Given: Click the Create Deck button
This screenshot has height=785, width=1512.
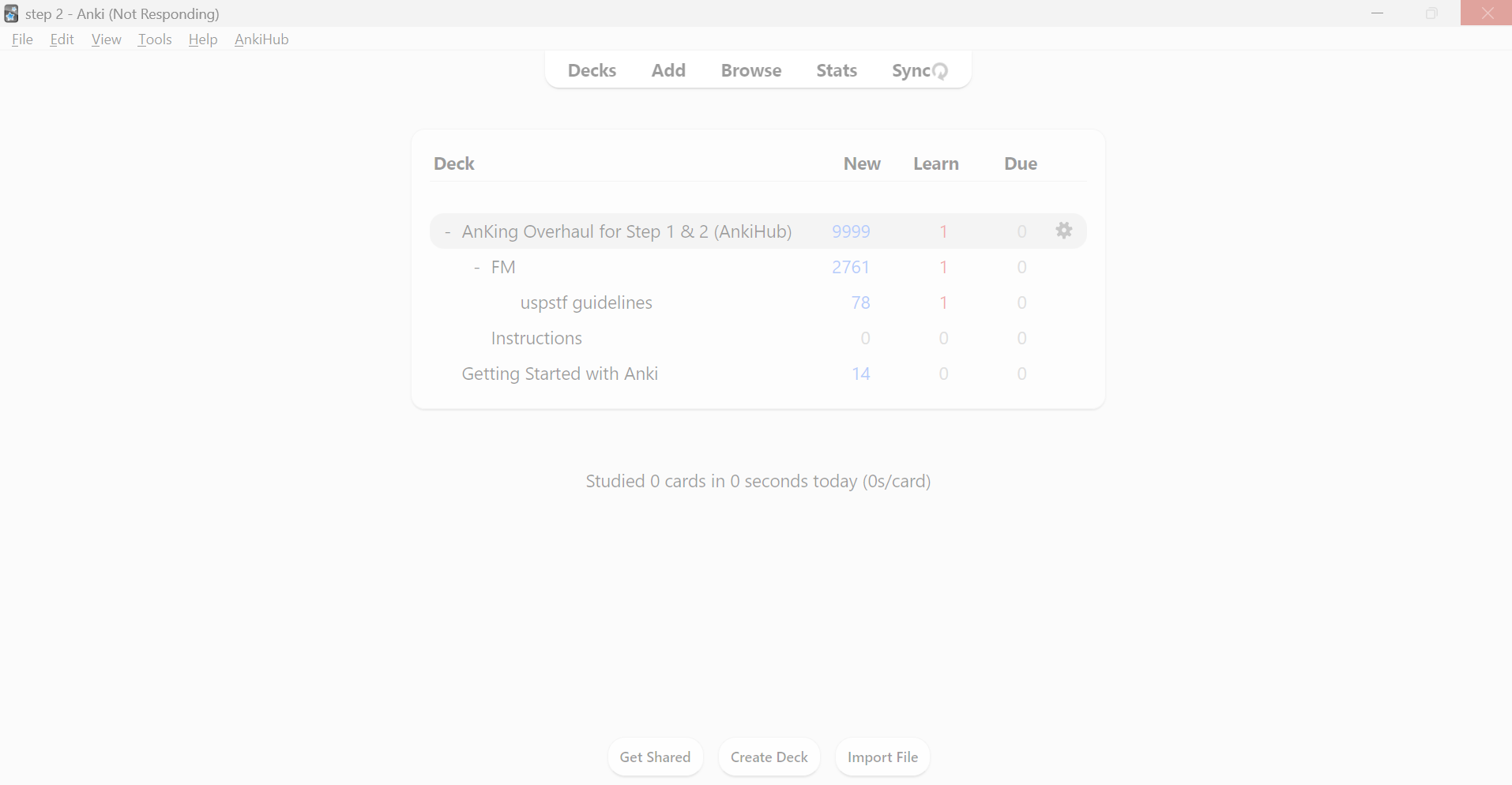Looking at the screenshot, I should tap(769, 757).
